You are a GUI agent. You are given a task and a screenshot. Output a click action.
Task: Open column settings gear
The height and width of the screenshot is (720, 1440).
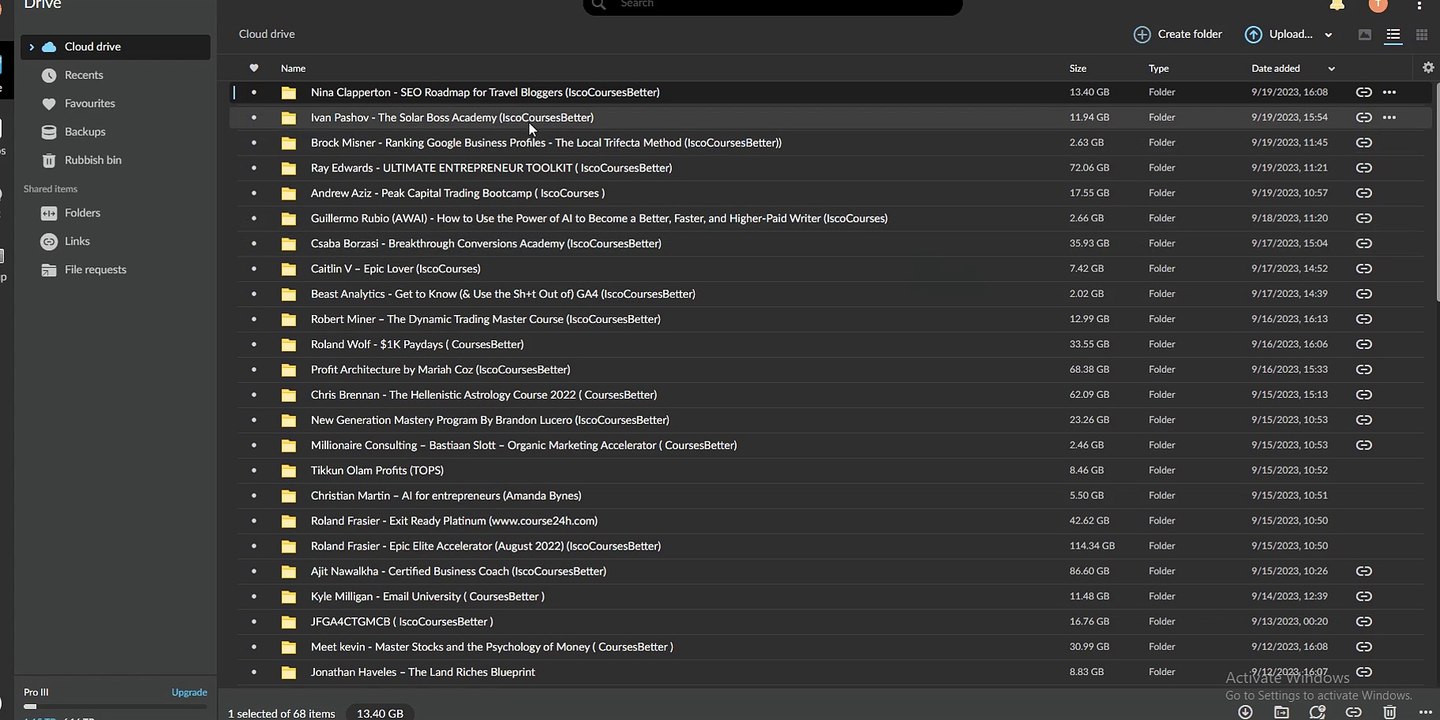pos(1428,68)
